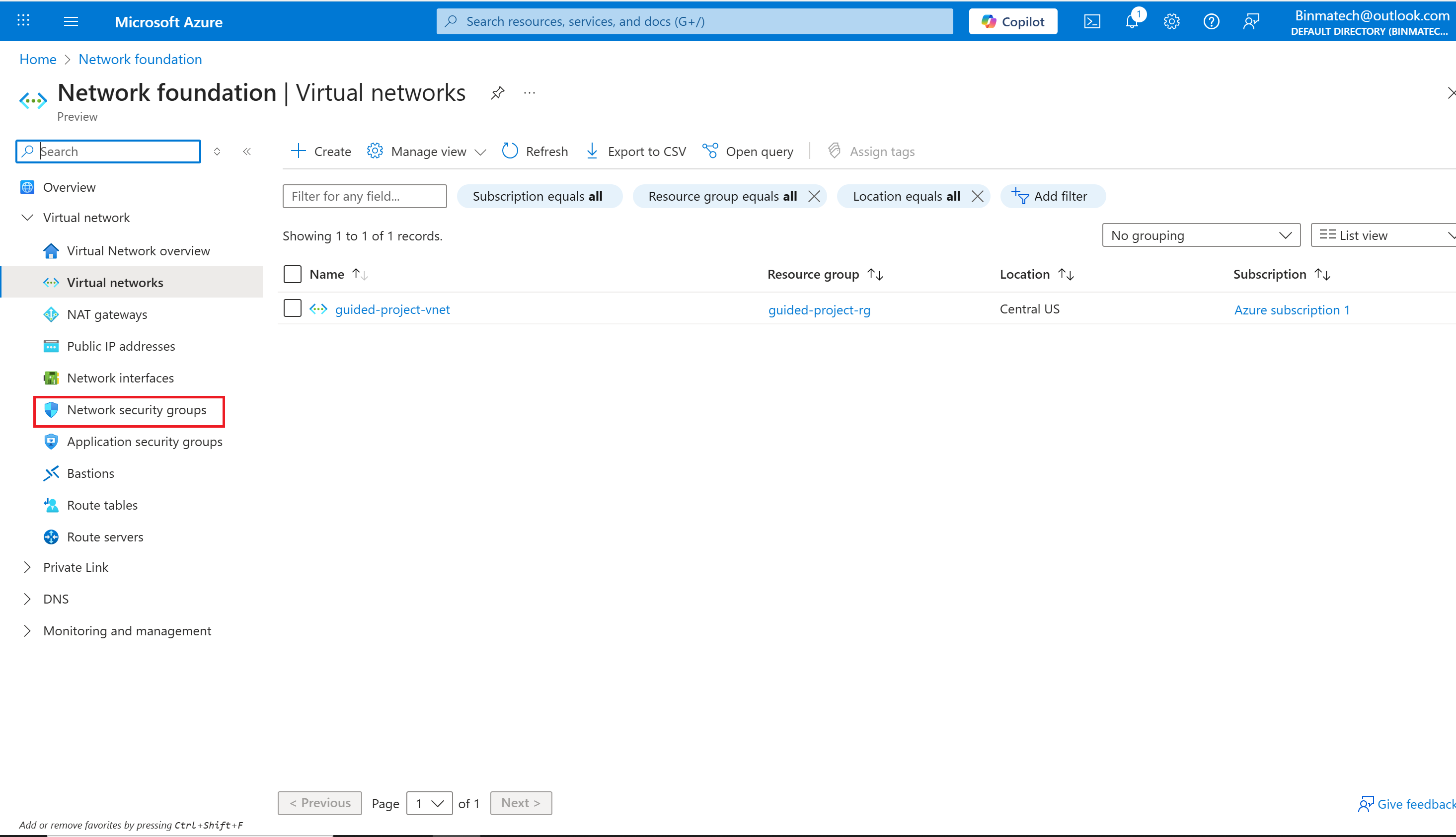Select NAT gateways in the sidebar
The image size is (1456, 837).
point(107,314)
